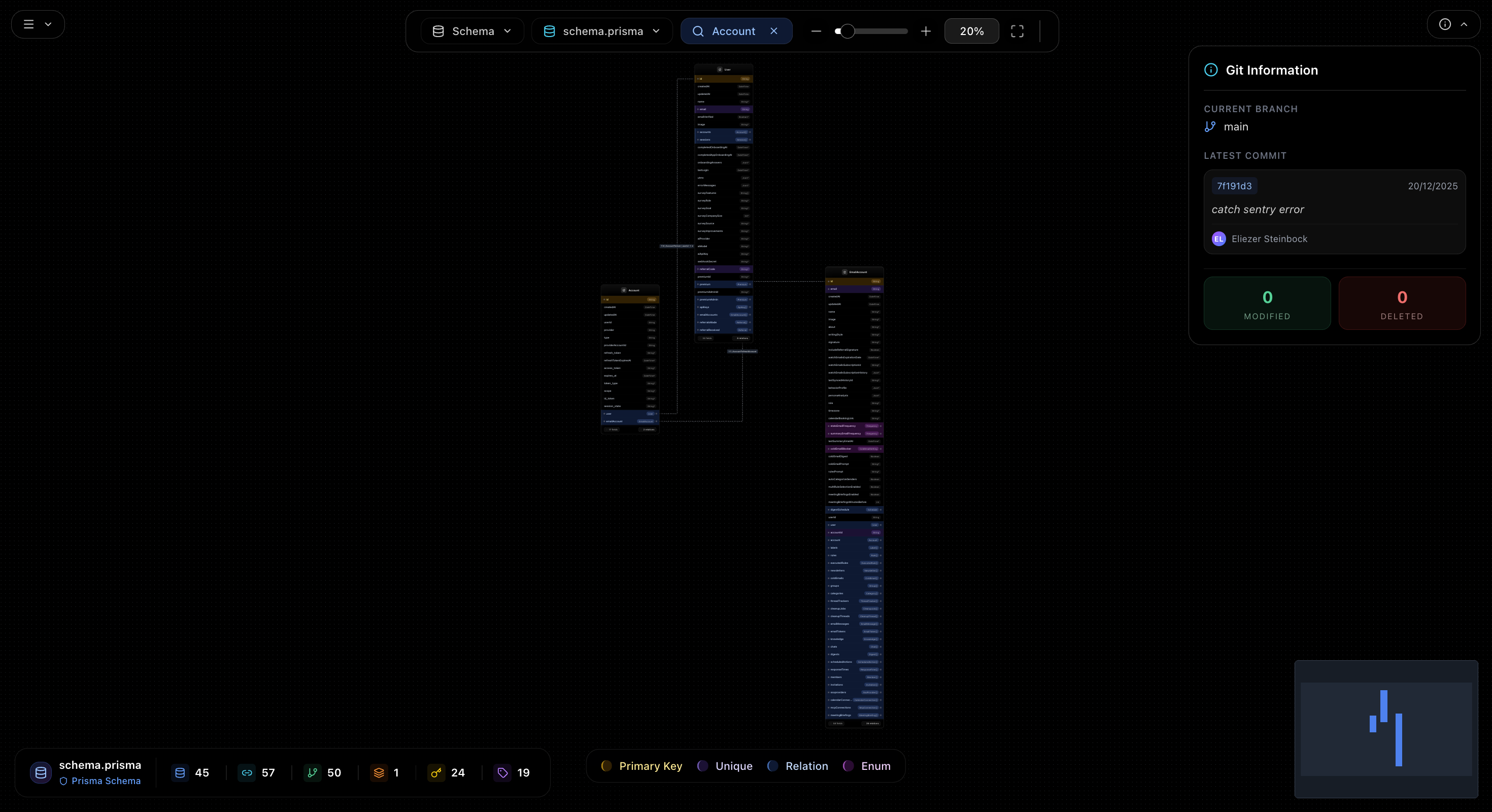Click the Enum legend label
This screenshot has height=812, width=1492.
tap(875, 766)
